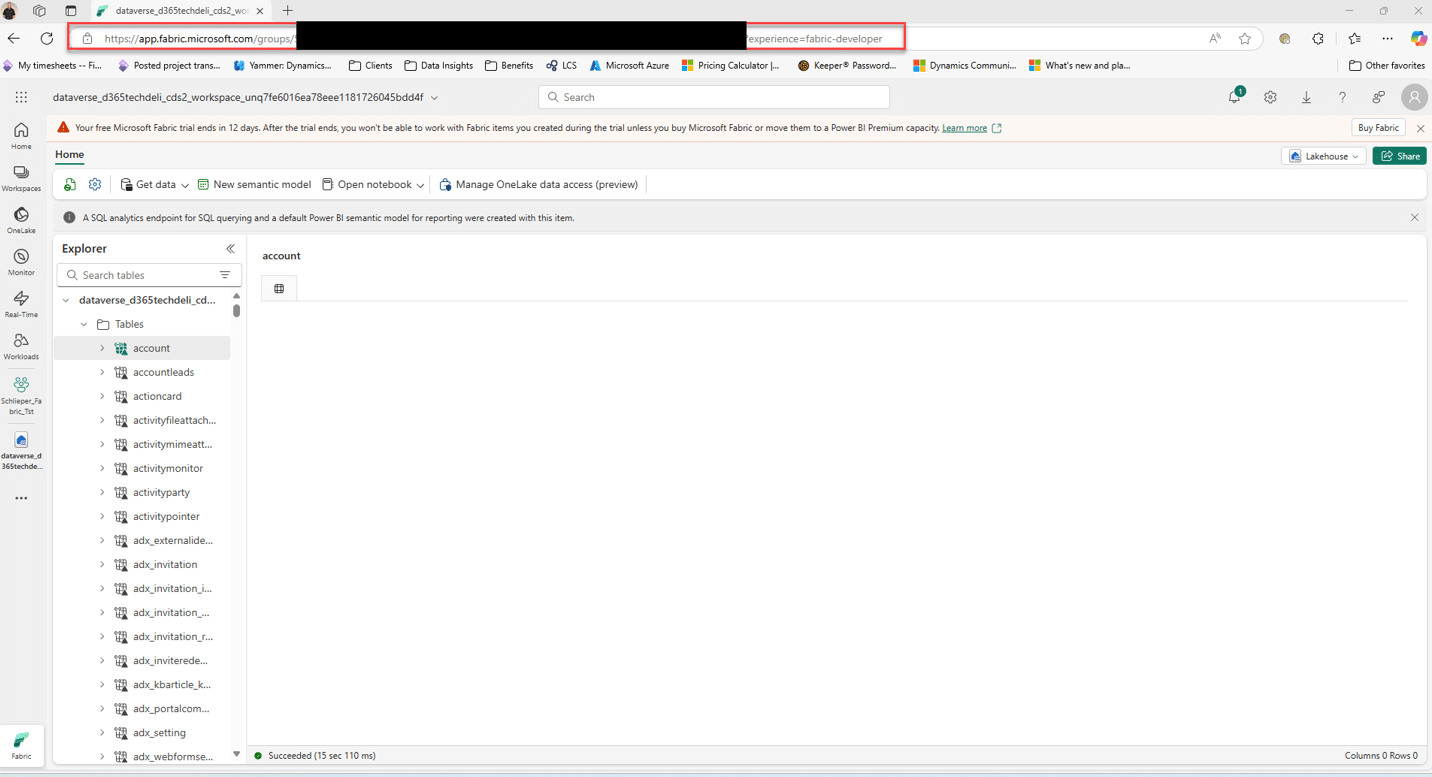Select the activityparty table
1432x777 pixels.
pyautogui.click(x=161, y=492)
